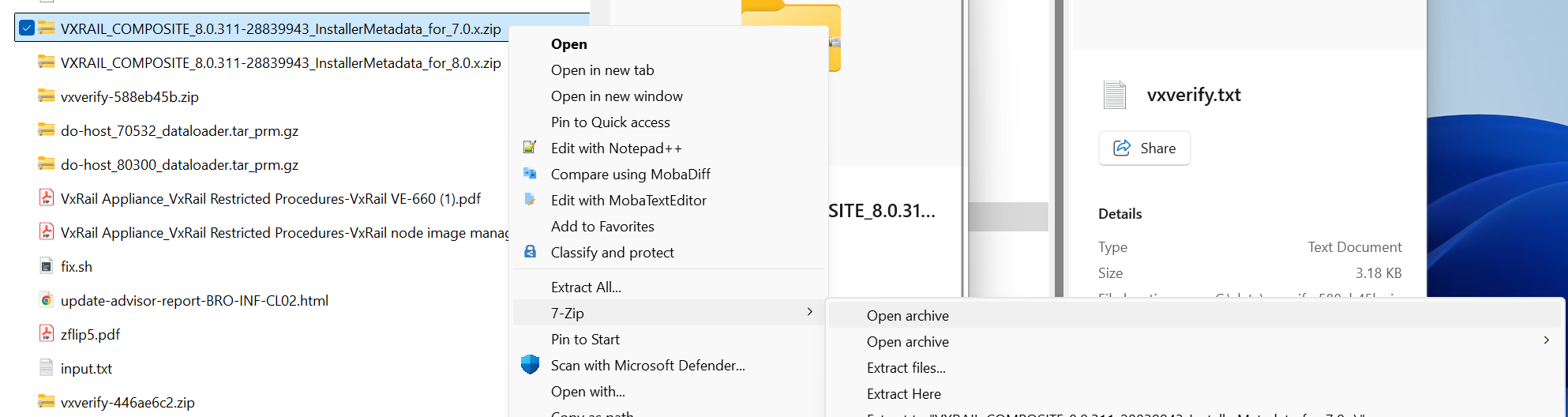Click the Chrome icon of update-advisor-report html file
Image resolution: width=1568 pixels, height=417 pixels.
(x=47, y=300)
